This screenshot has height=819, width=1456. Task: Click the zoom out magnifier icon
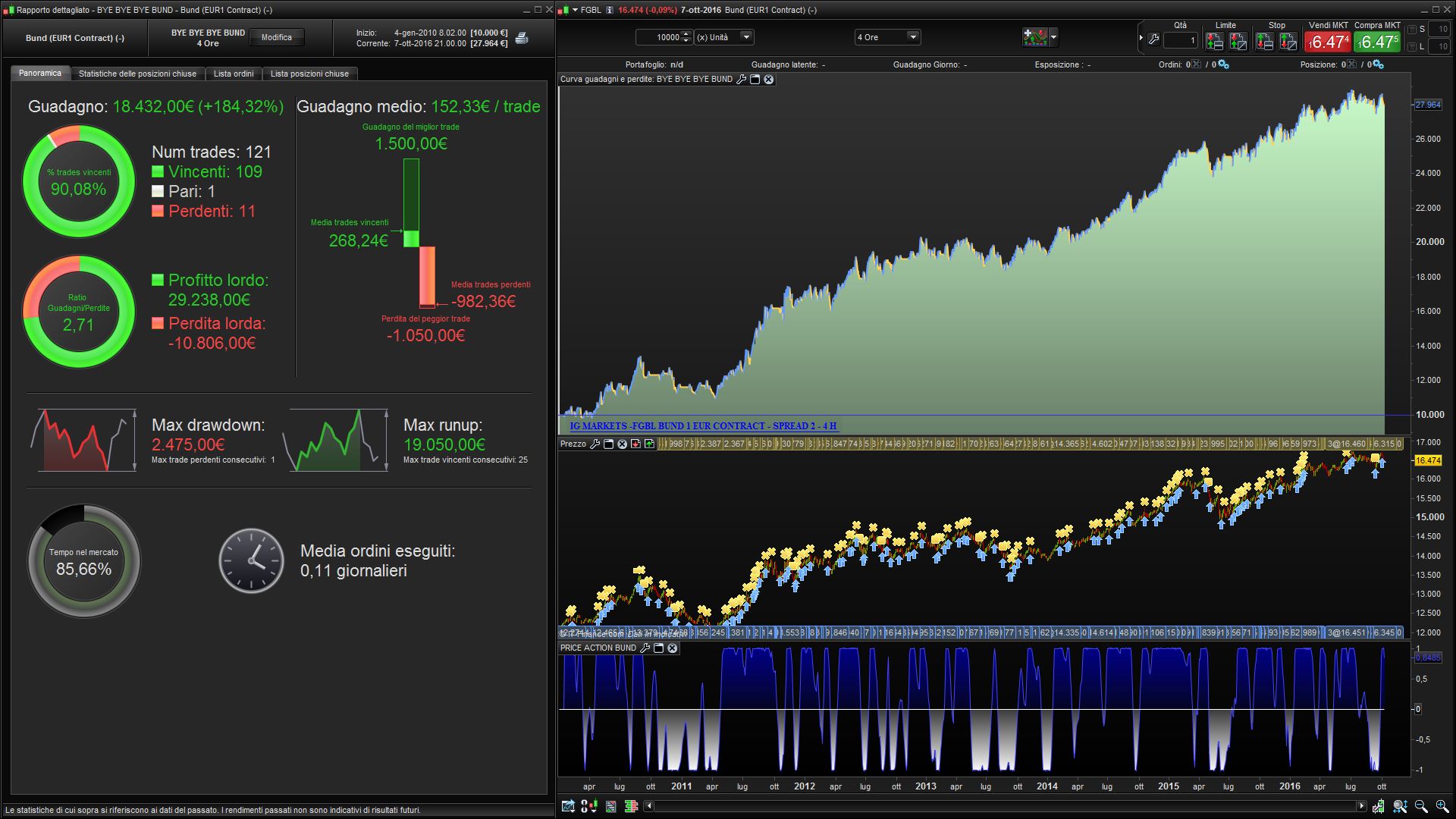1421,806
